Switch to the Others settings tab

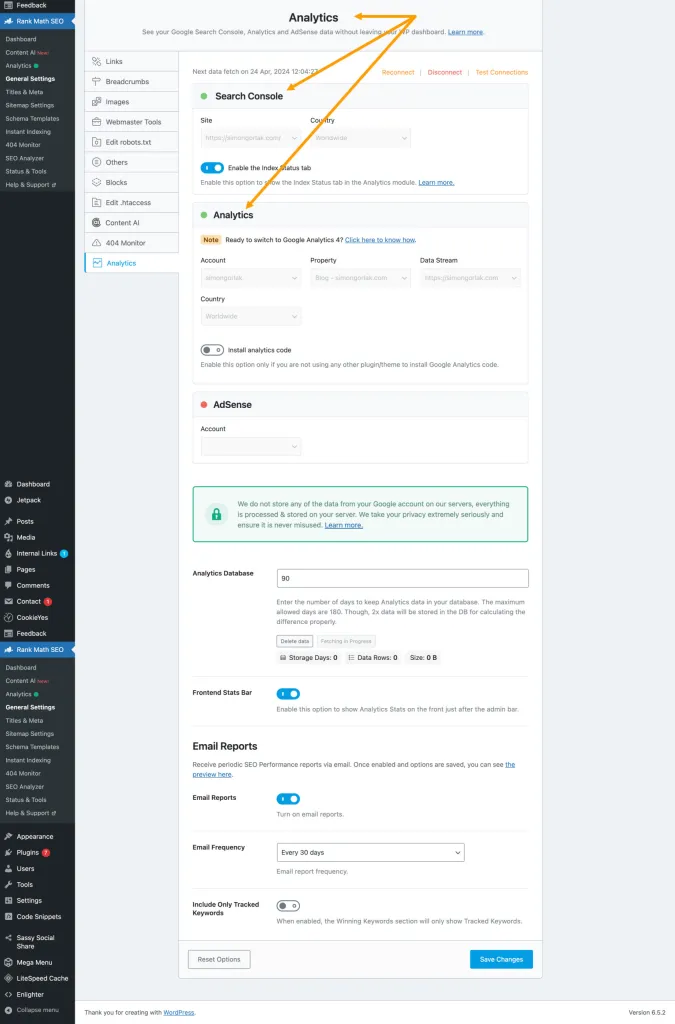(x=131, y=163)
